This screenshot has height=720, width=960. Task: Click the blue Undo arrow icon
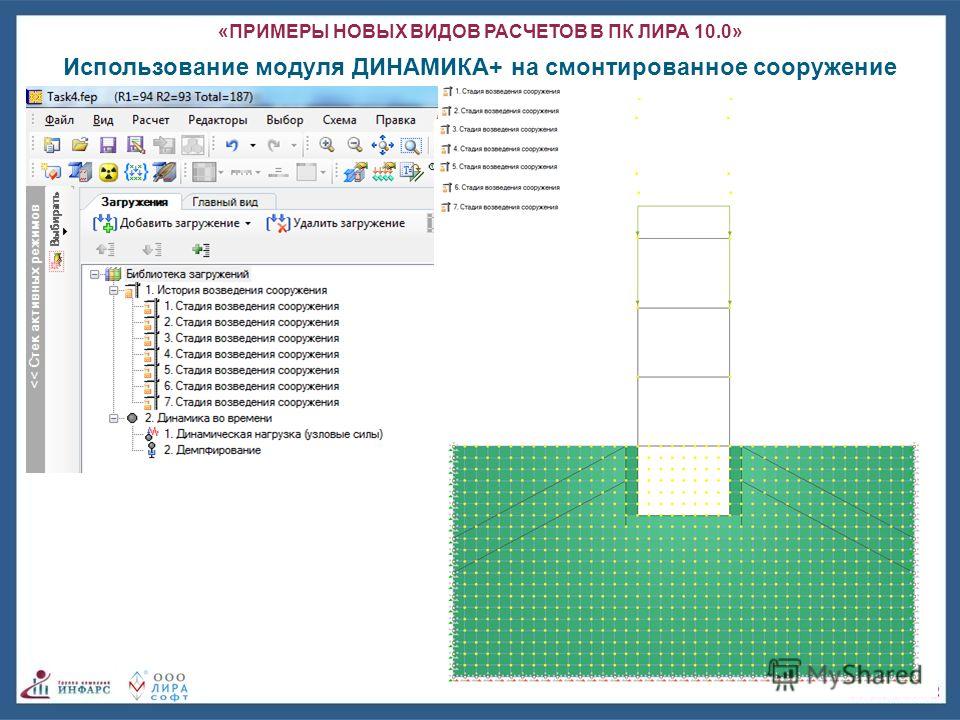click(x=231, y=145)
